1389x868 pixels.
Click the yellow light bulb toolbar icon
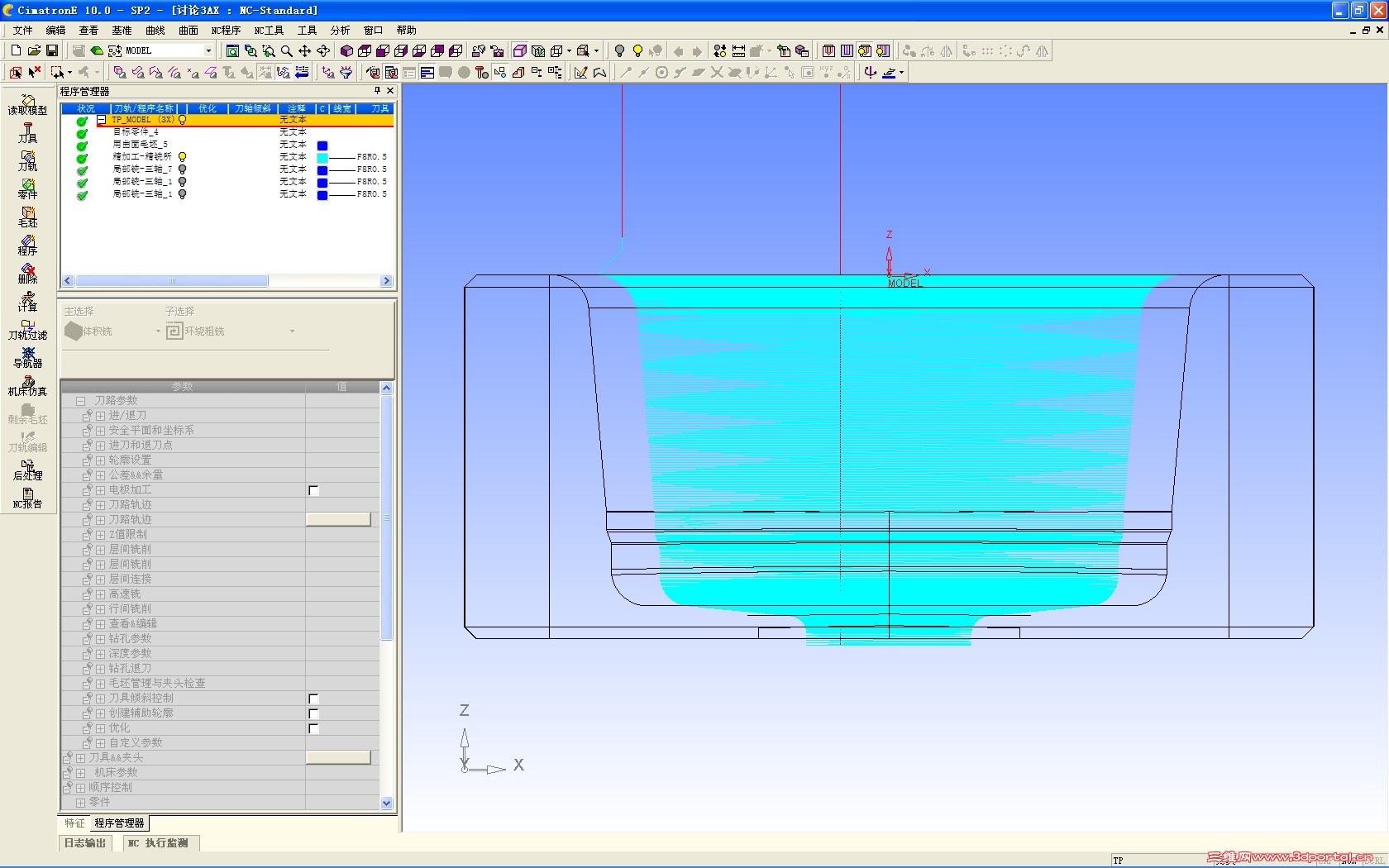tap(637, 50)
